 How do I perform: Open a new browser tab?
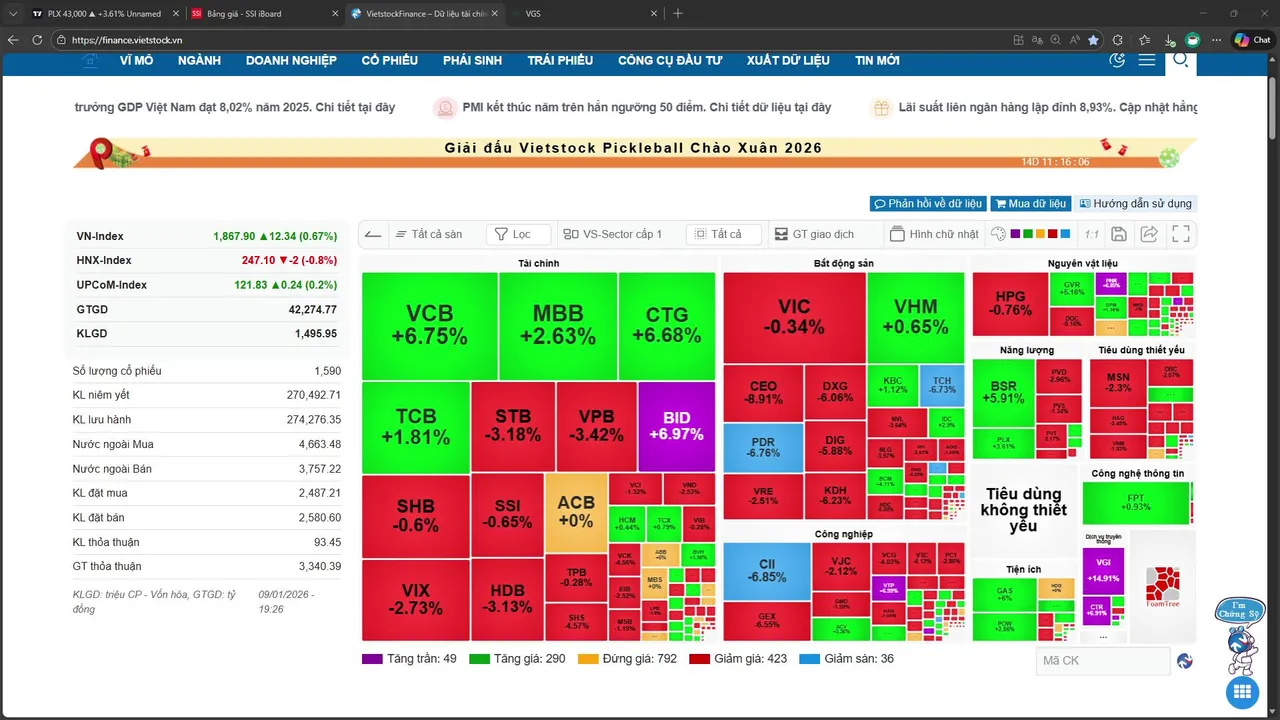pyautogui.click(x=678, y=13)
